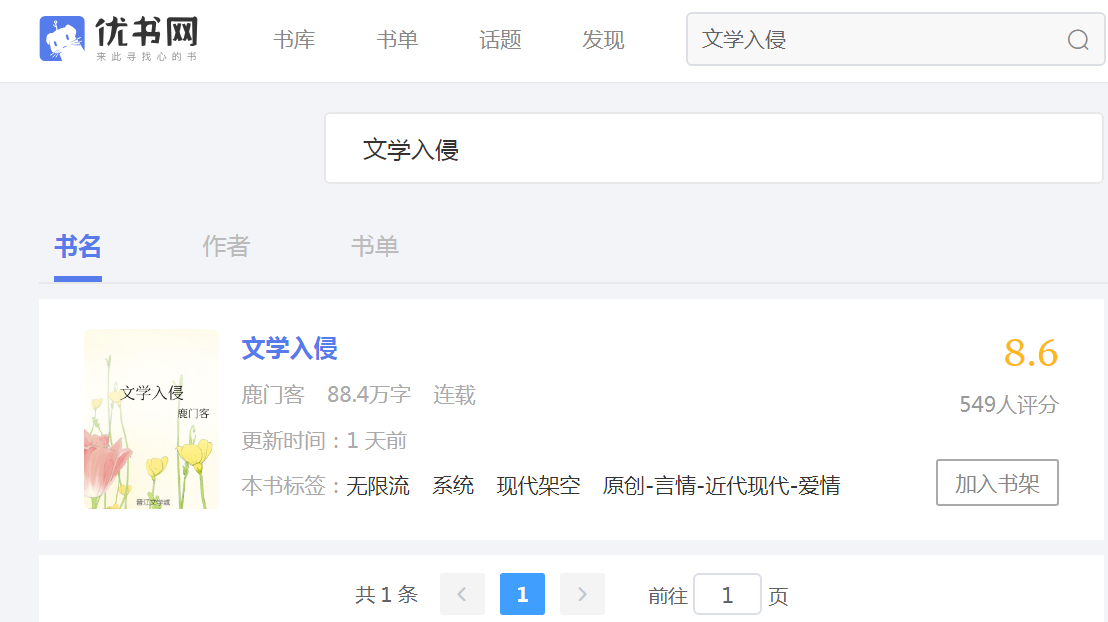Viewport: 1108px width, 622px height.
Task: Switch to the 作者 tab
Action: tap(226, 246)
